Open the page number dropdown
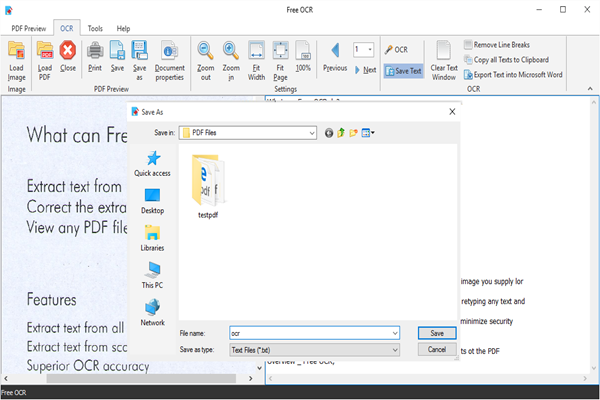Viewport: 600px width, 400px height. tap(369, 49)
